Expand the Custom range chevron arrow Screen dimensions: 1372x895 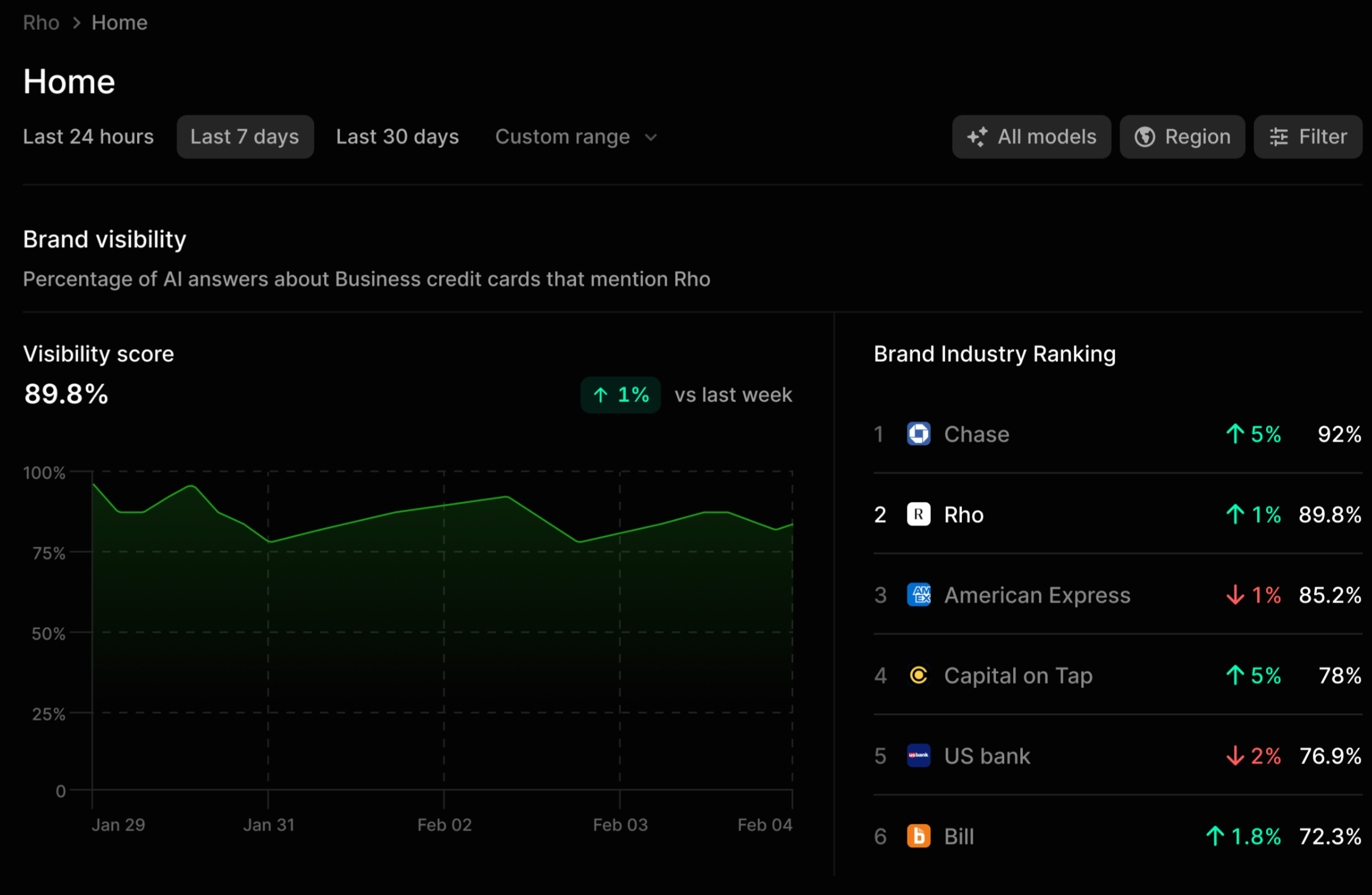(651, 138)
